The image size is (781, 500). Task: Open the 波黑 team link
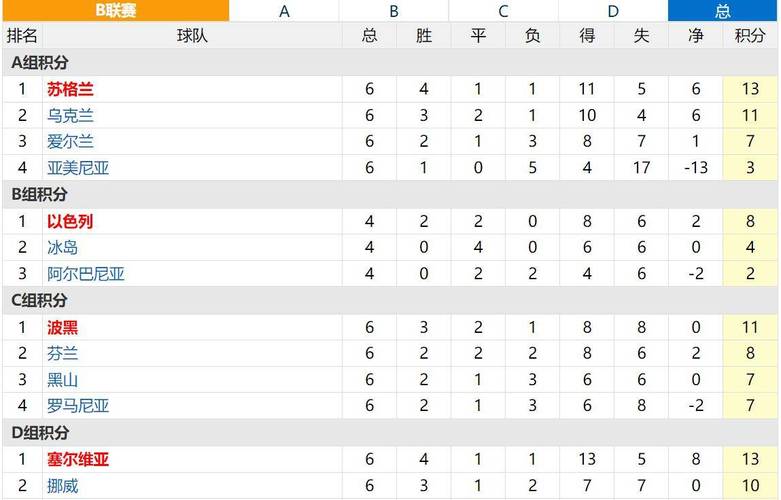[62, 327]
